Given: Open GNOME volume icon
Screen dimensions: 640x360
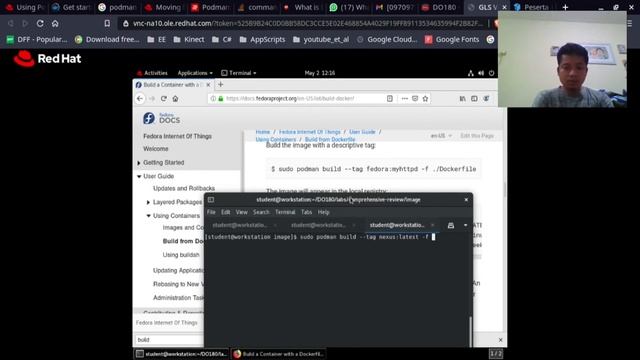Looking at the screenshot, I should tap(481, 73).
